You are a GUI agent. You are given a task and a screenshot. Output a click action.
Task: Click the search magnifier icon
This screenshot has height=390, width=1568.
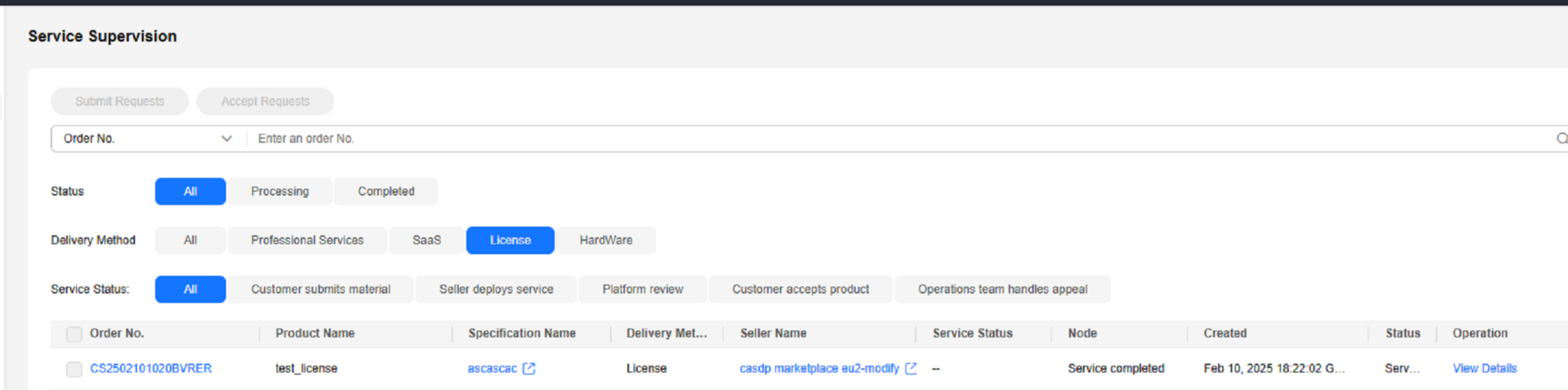tap(1561, 138)
